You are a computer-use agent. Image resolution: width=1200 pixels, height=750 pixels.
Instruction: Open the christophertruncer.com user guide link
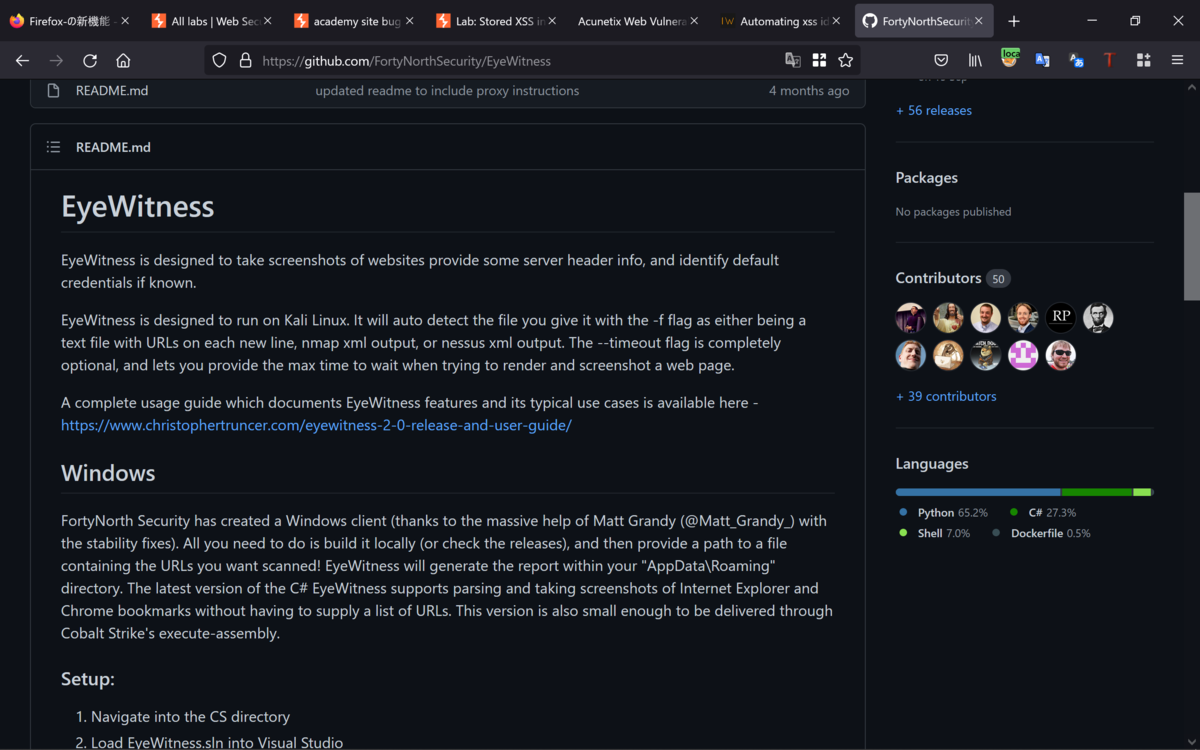click(x=316, y=425)
